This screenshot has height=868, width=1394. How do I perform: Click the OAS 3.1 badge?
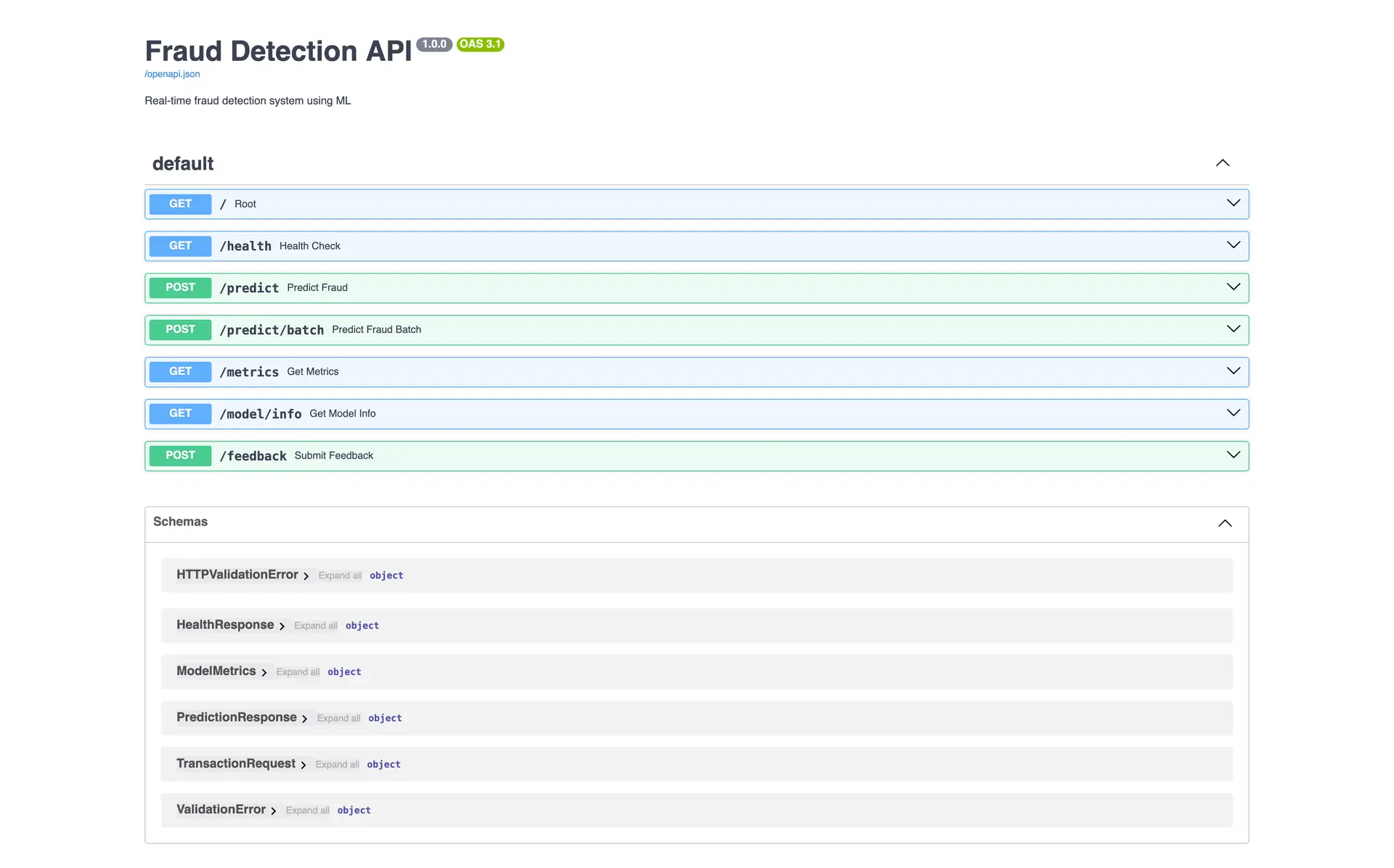[x=479, y=44]
